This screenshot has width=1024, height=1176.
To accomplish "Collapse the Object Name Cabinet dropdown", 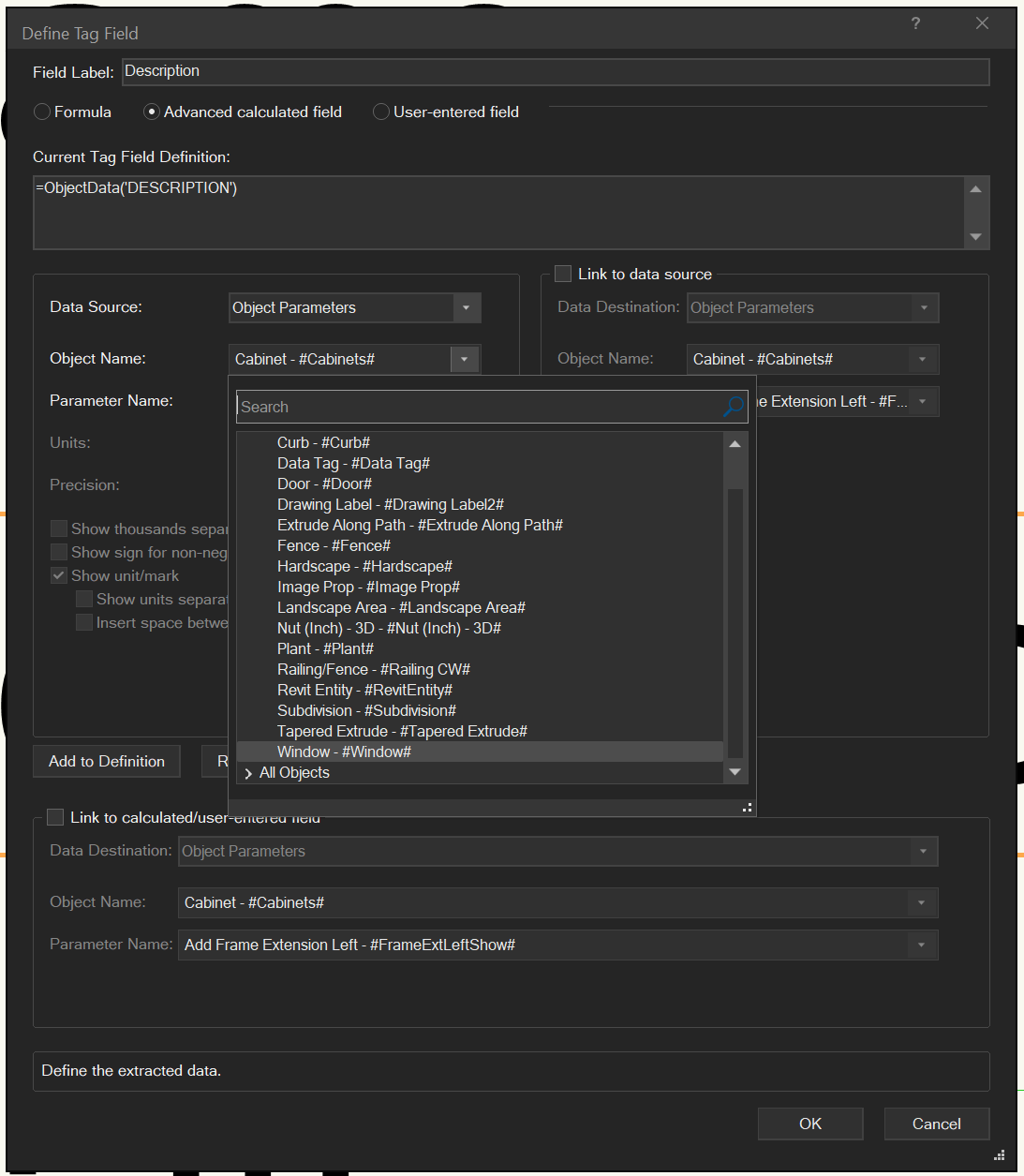I will [464, 359].
